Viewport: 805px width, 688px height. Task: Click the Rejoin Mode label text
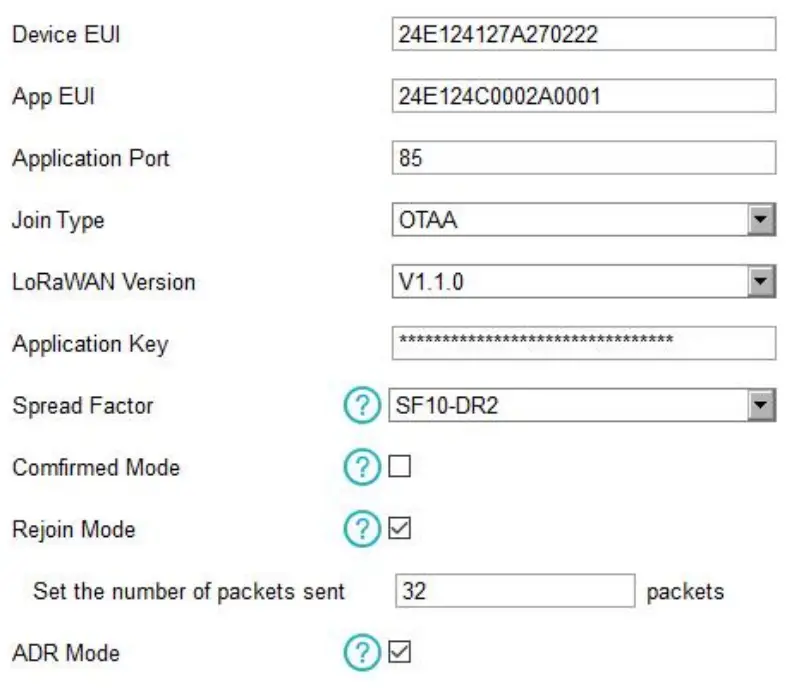click(73, 529)
